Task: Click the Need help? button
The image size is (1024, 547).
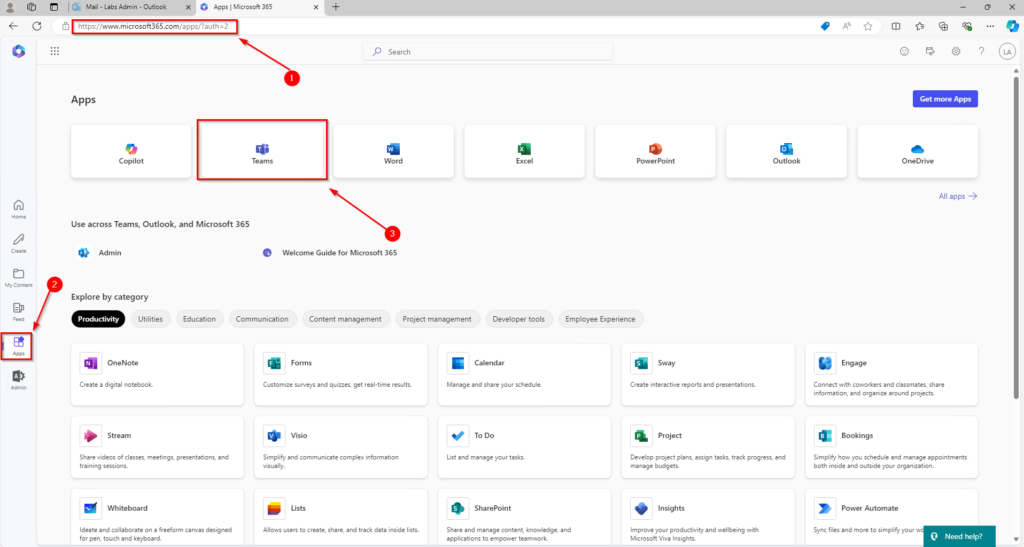Action: pyautogui.click(x=959, y=537)
